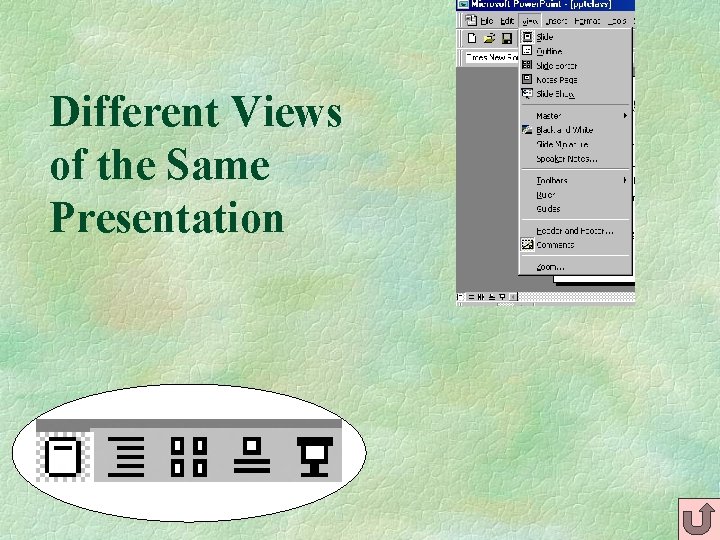Click the Slide Show icon in PowerPoint's bottom bar
This screenshot has height=540, width=720.
(502, 297)
